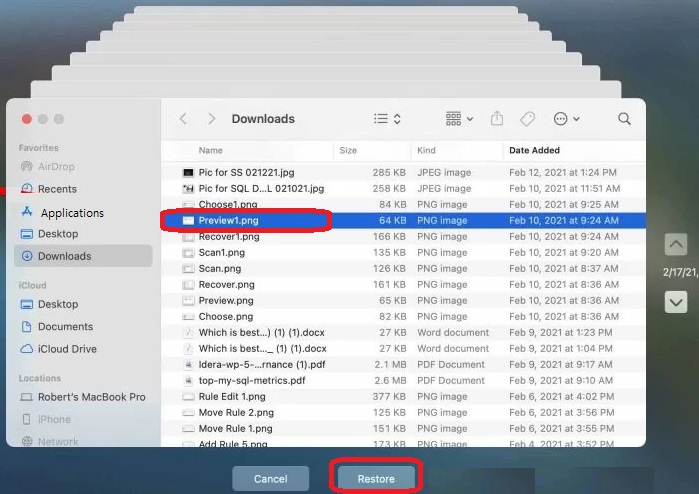This screenshot has width=699, height=494.
Task: Click the Restore button
Action: click(x=377, y=479)
